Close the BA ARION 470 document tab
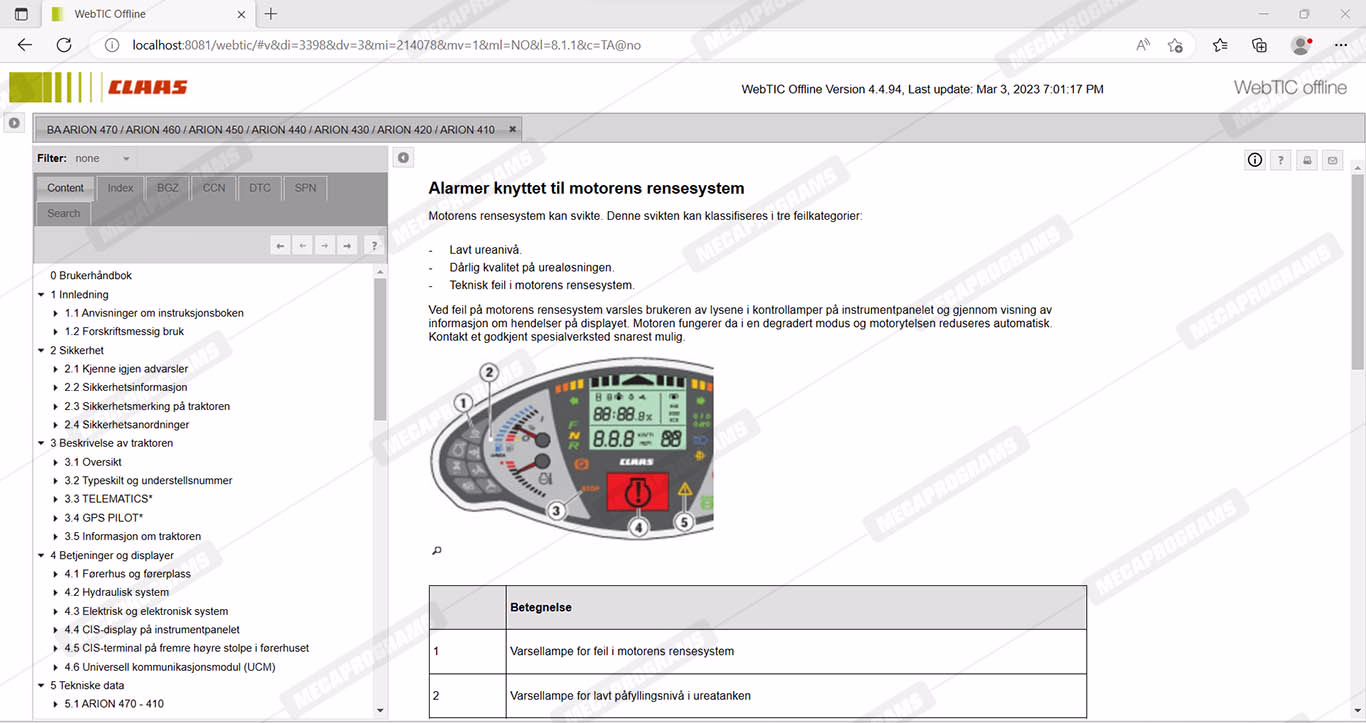 [512, 129]
